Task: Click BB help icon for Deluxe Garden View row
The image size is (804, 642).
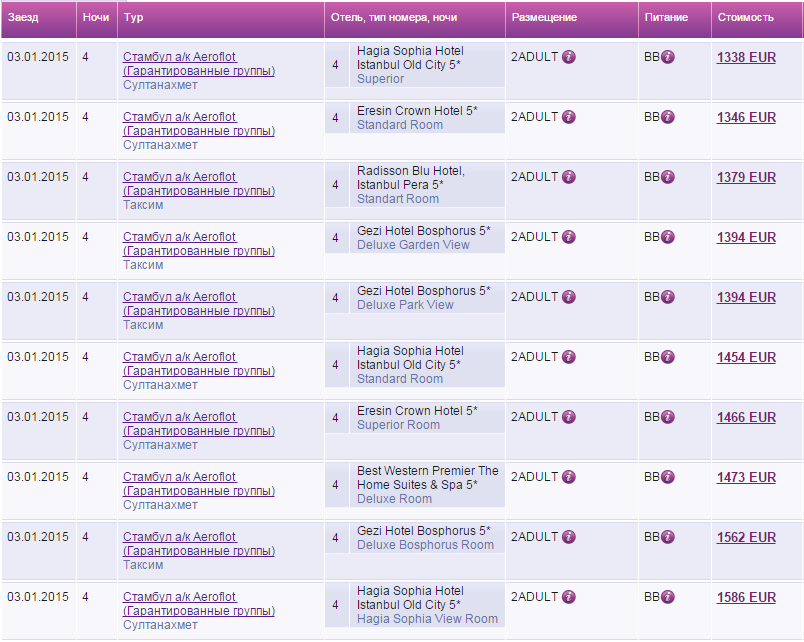Action: point(668,237)
